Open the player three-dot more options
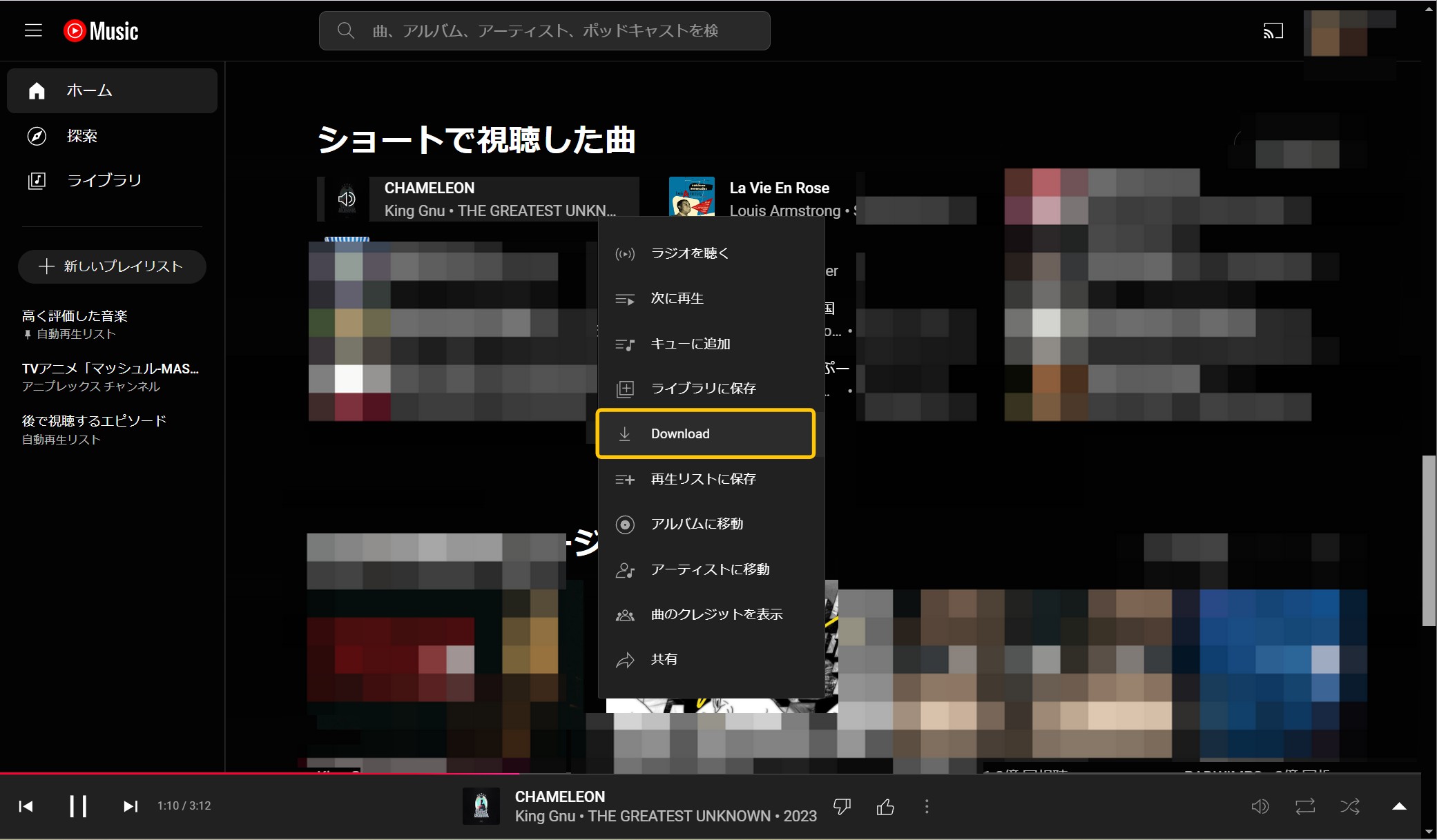Screen dimensions: 1437x840 [927, 806]
